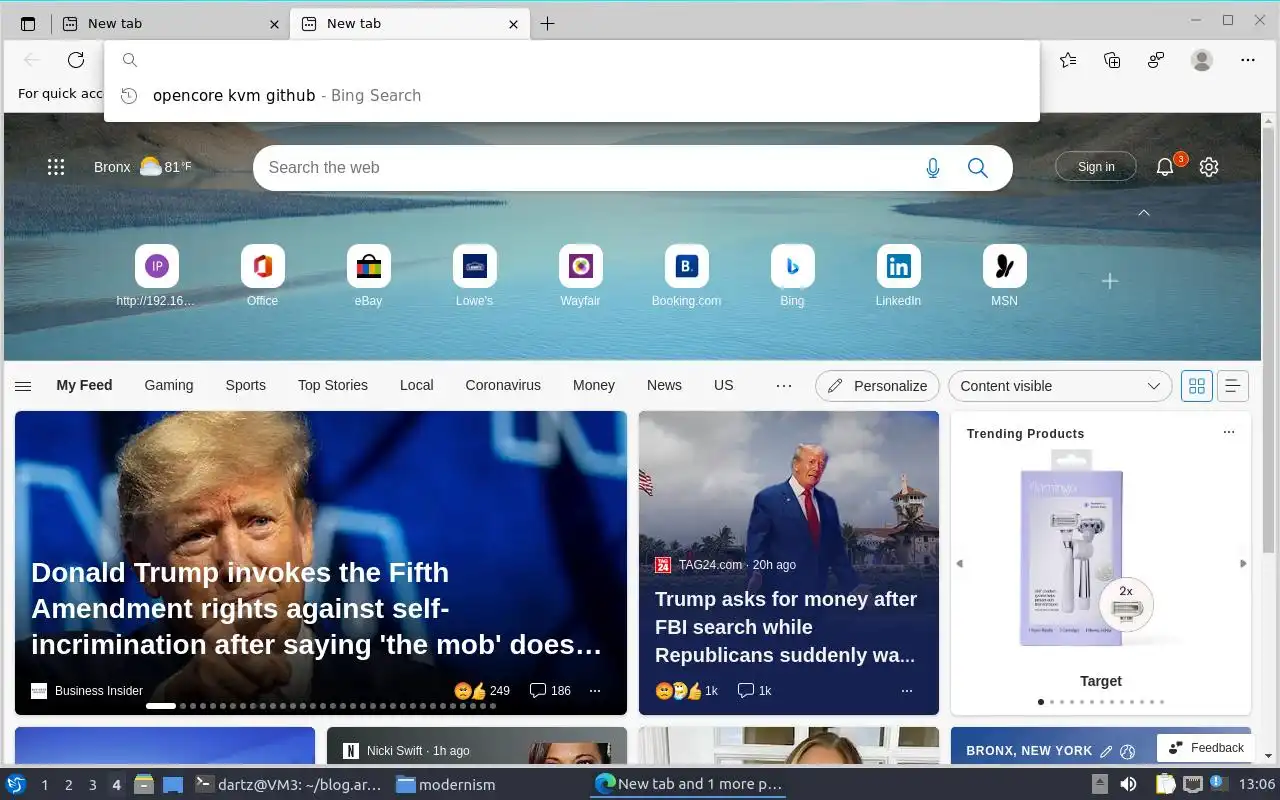Click the volume speaker tray icon
The height and width of the screenshot is (800, 1280).
pos(1128,785)
